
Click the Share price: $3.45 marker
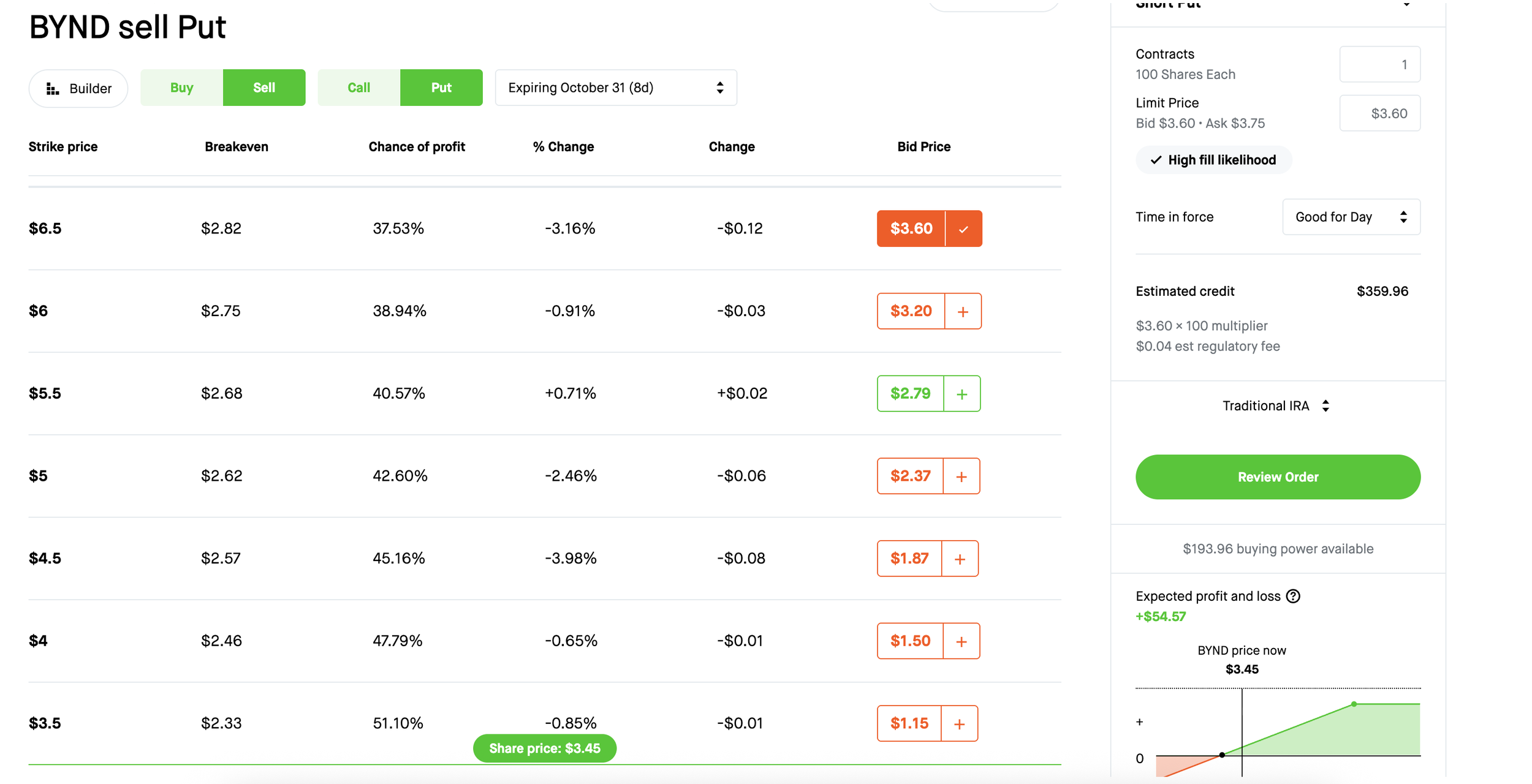(545, 748)
